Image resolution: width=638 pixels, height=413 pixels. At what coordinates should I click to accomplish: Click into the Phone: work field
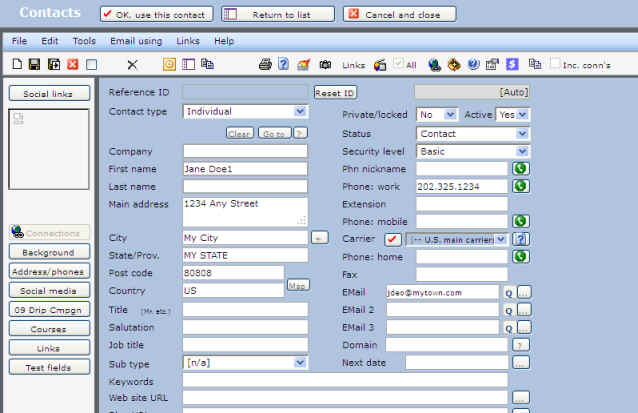point(462,186)
